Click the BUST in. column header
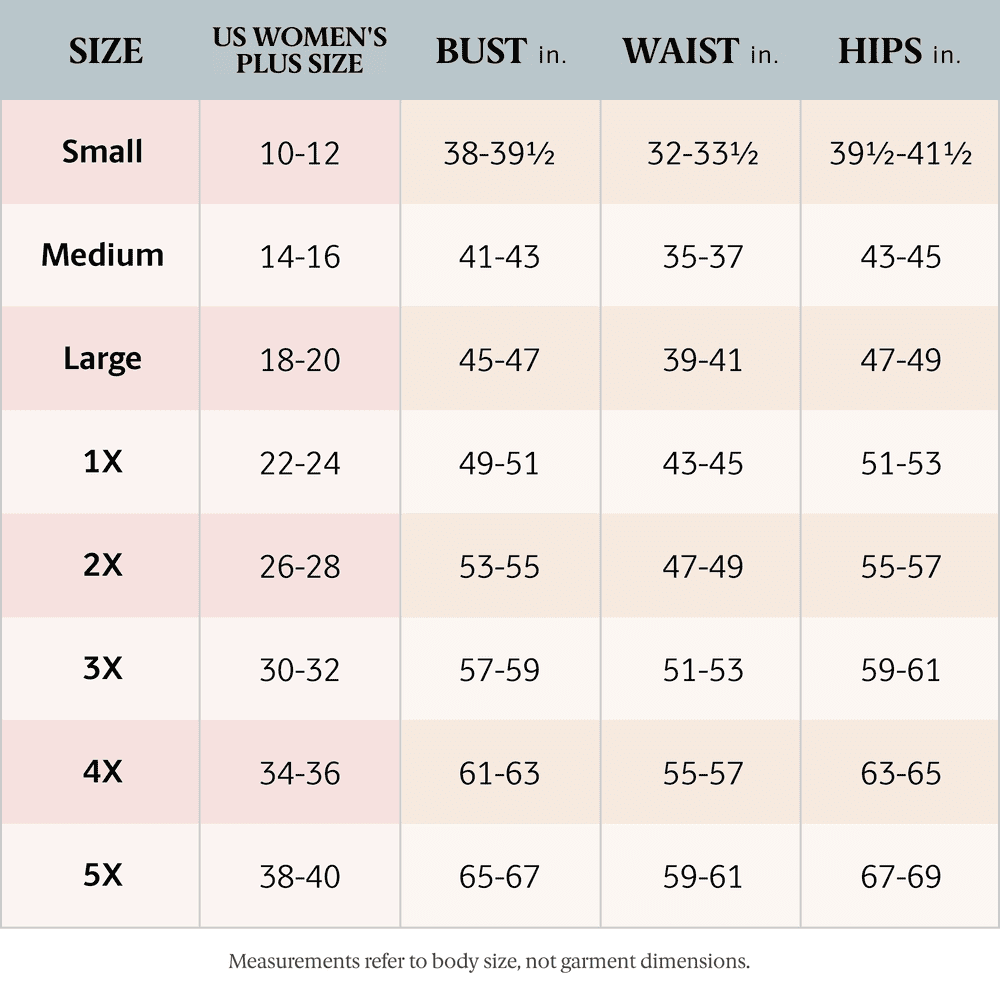1000x1000 pixels. click(500, 51)
